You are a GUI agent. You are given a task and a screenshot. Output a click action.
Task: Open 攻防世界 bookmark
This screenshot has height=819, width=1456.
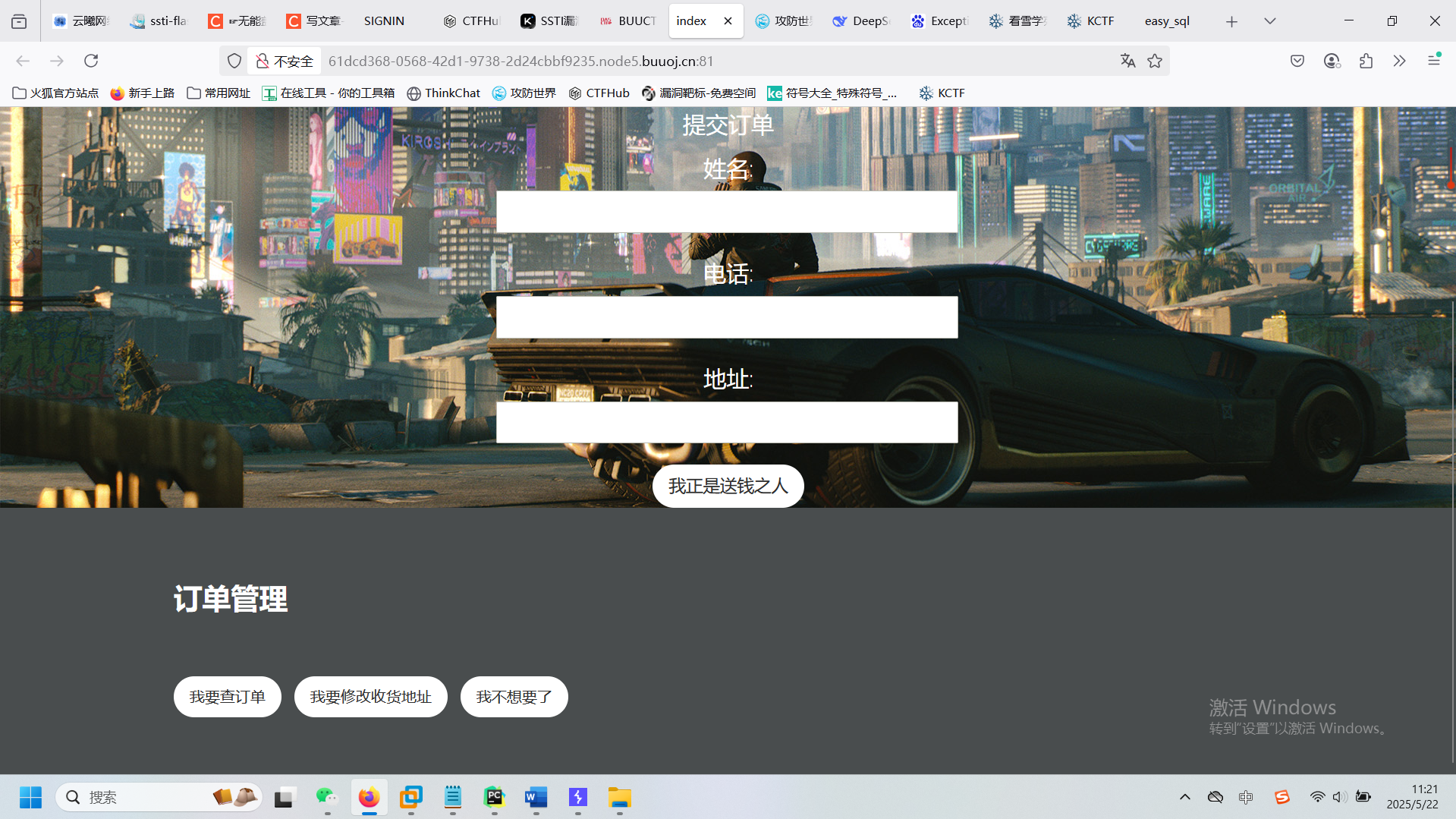point(524,93)
